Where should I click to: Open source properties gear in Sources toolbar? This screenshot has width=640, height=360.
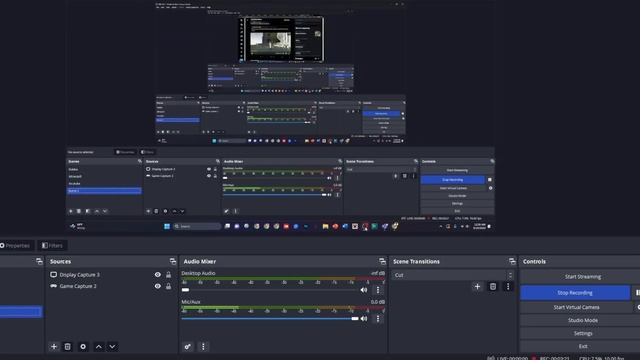(83, 347)
